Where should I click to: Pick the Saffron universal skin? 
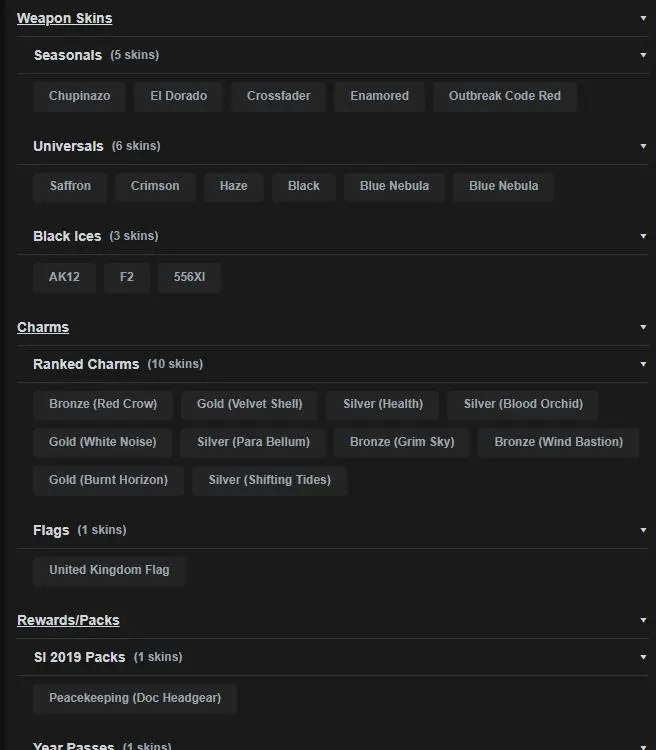(70, 186)
